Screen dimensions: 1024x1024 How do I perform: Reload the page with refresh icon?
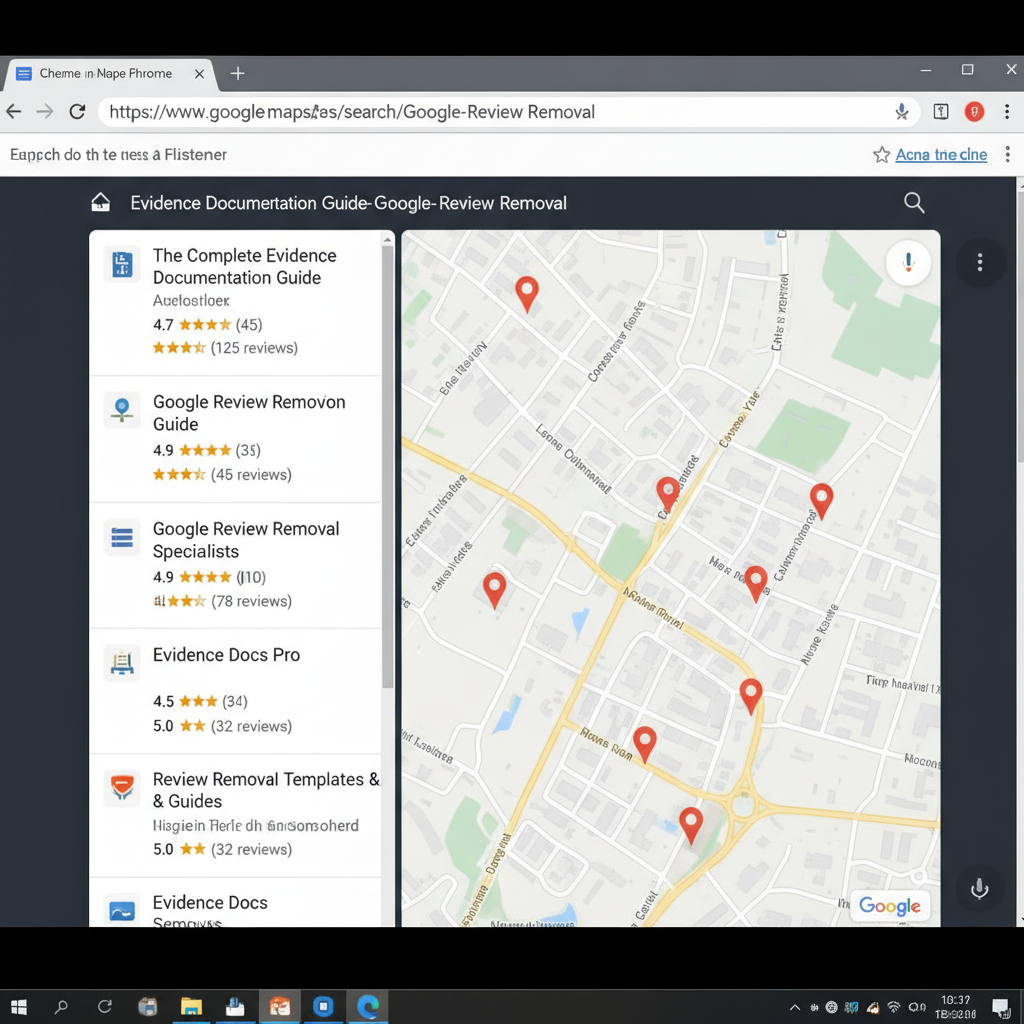point(78,112)
